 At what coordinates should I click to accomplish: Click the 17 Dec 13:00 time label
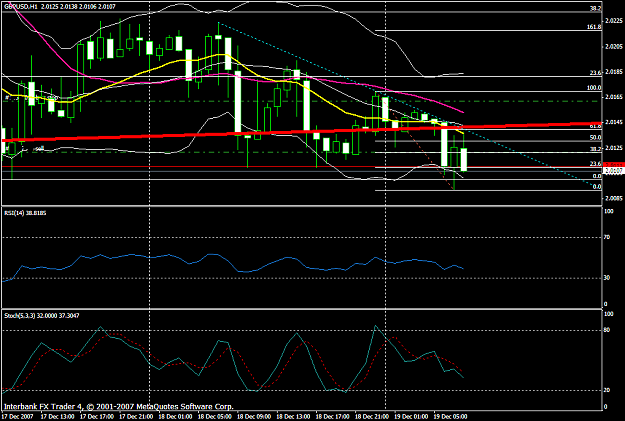(x=57, y=417)
